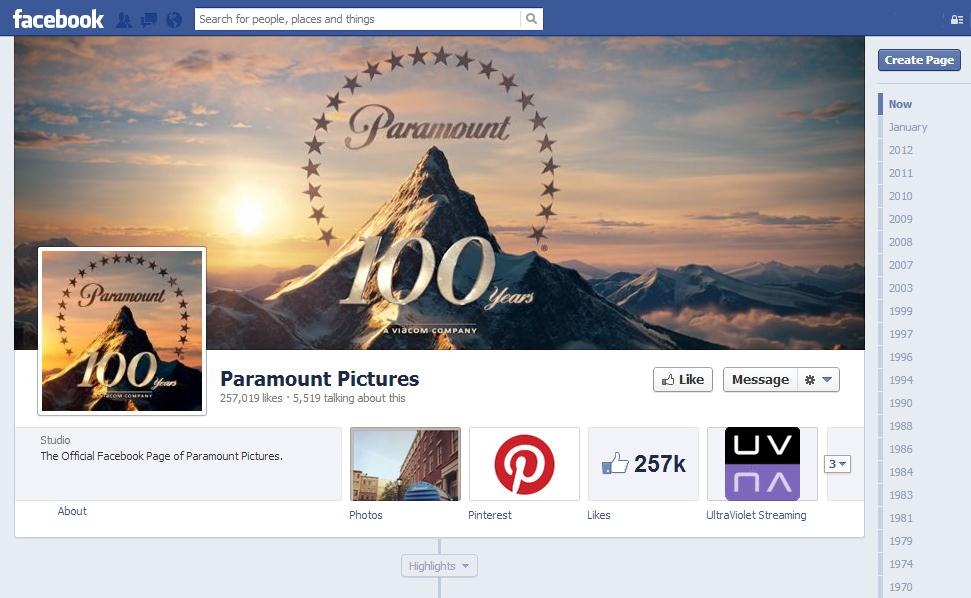Jump to 1997 in the timeline
971x598 pixels.
(x=901, y=334)
